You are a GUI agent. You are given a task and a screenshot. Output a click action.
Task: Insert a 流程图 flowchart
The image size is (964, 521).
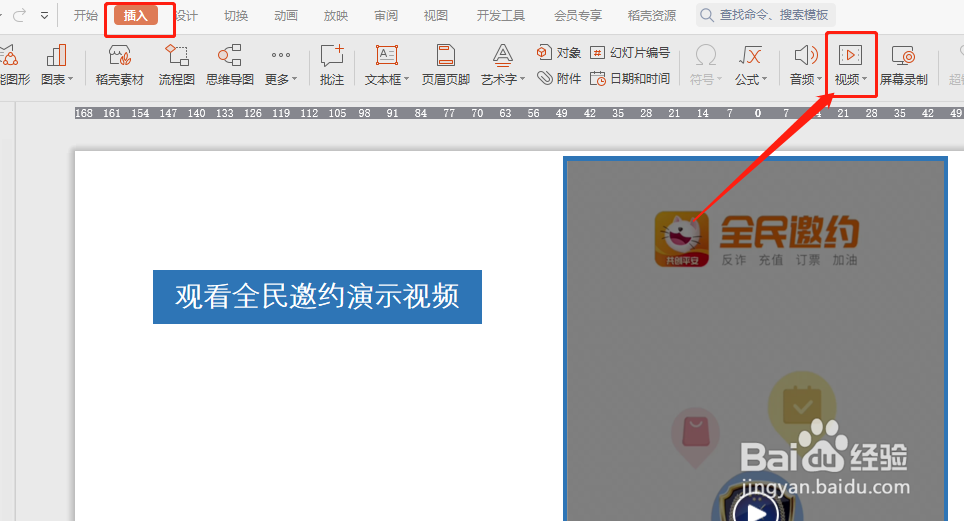tap(176, 65)
